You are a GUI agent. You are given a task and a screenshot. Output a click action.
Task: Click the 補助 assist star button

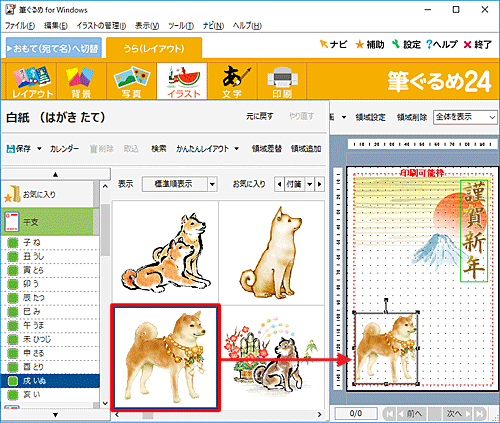pyautogui.click(x=370, y=44)
